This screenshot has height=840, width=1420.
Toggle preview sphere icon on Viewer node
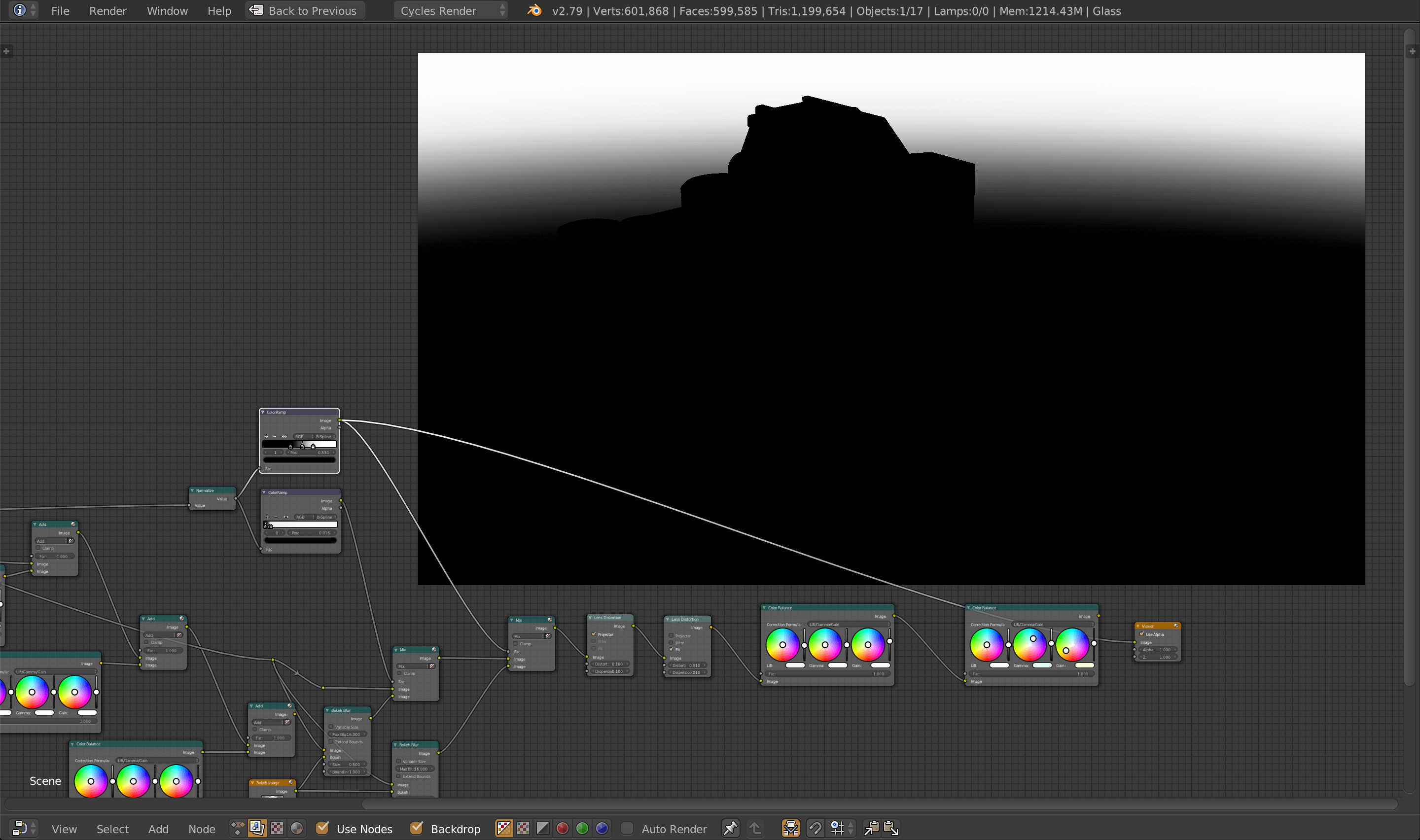(x=1176, y=626)
